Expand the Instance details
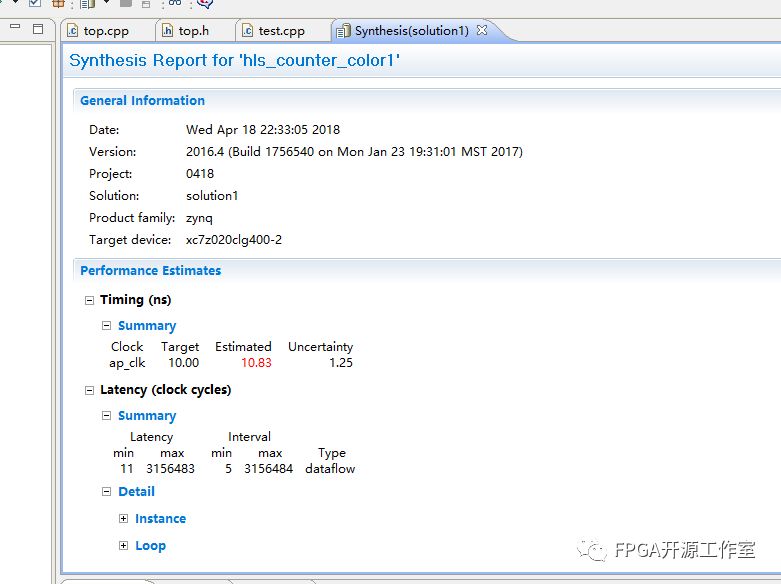This screenshot has height=584, width=781. point(124,519)
